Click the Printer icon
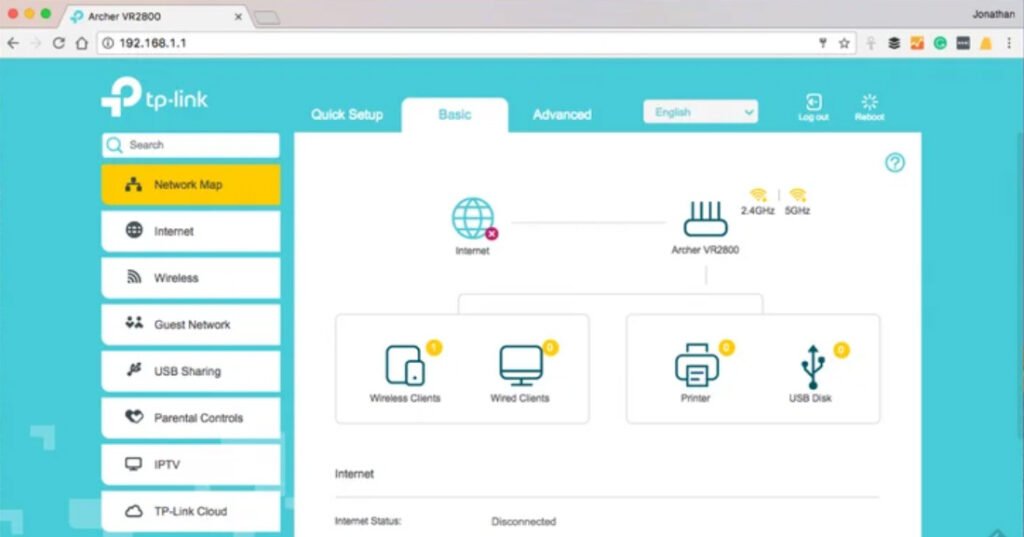Image resolution: width=1024 pixels, height=537 pixels. click(x=696, y=366)
